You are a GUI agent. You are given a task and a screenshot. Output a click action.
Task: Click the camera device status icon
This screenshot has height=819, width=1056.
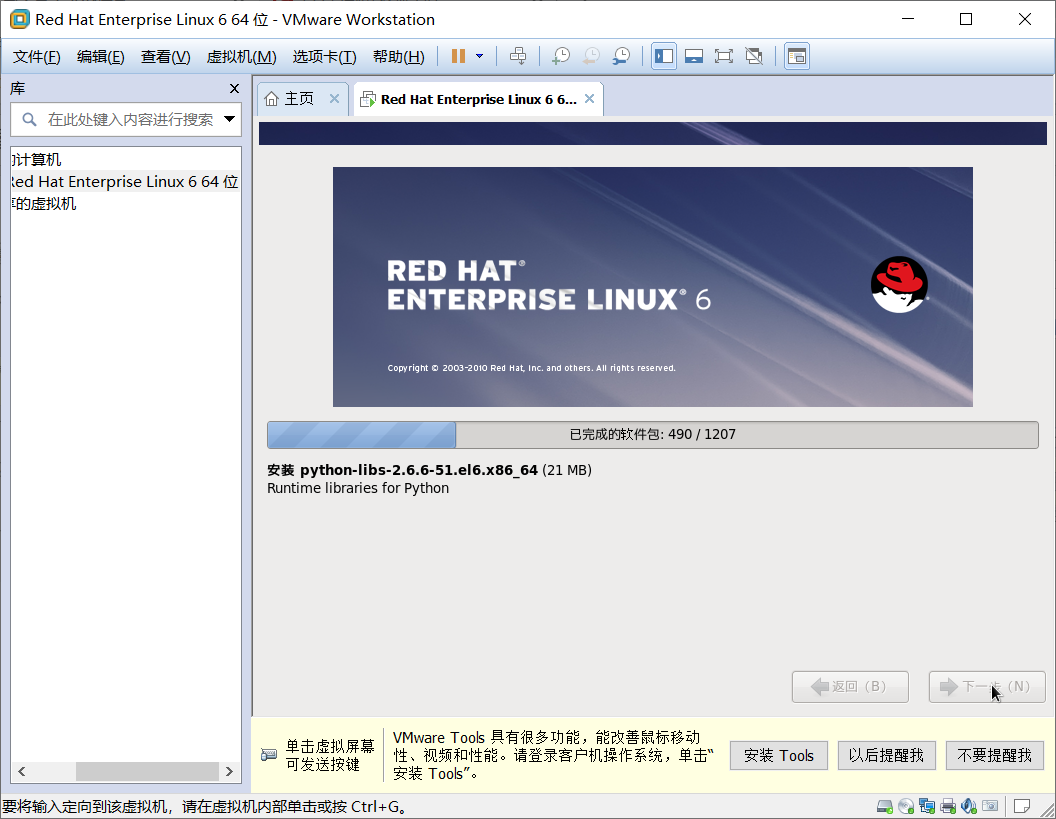click(x=990, y=806)
